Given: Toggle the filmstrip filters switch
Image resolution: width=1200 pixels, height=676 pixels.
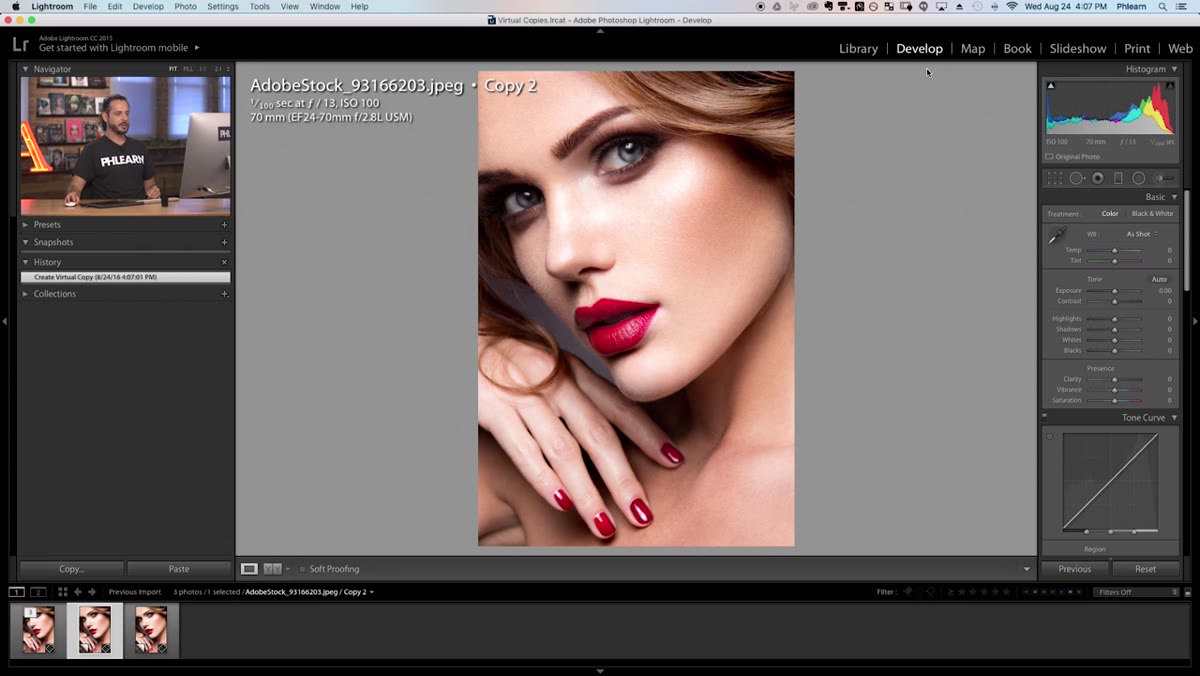Looking at the screenshot, I should [1188, 592].
